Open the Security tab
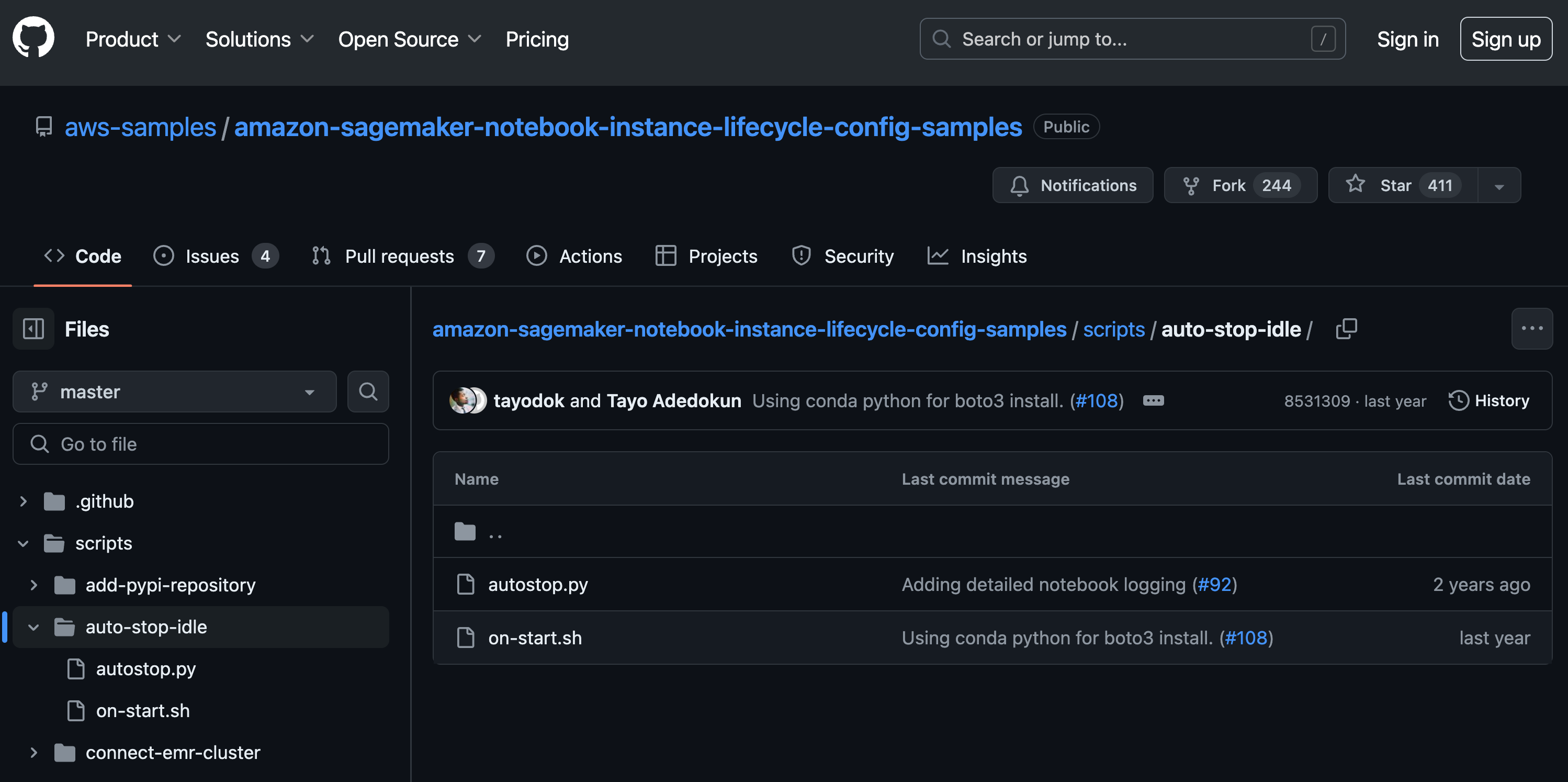Screen dimensions: 1568x782 pyautogui.click(x=842, y=256)
